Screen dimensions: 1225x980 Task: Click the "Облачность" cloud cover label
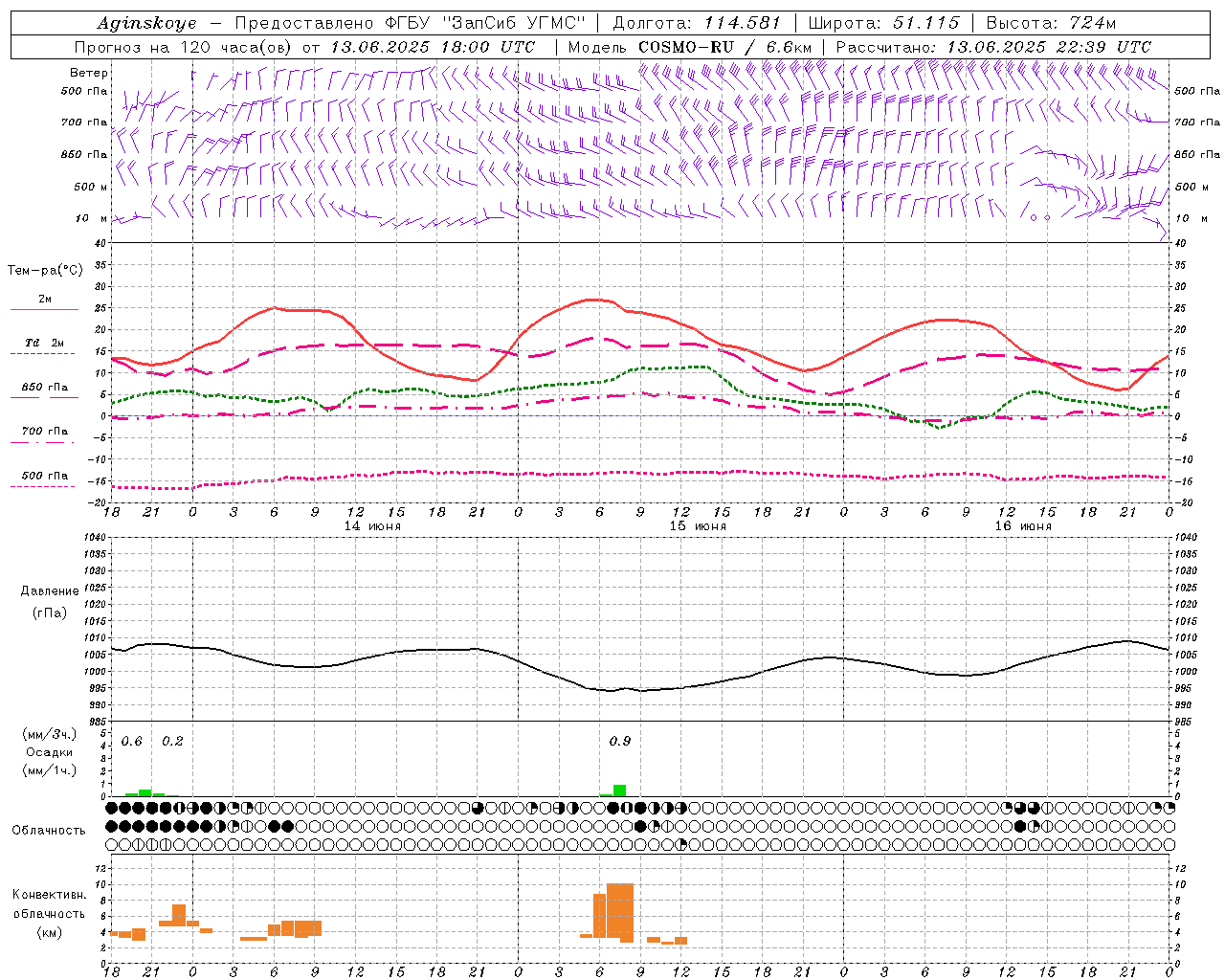(49, 831)
